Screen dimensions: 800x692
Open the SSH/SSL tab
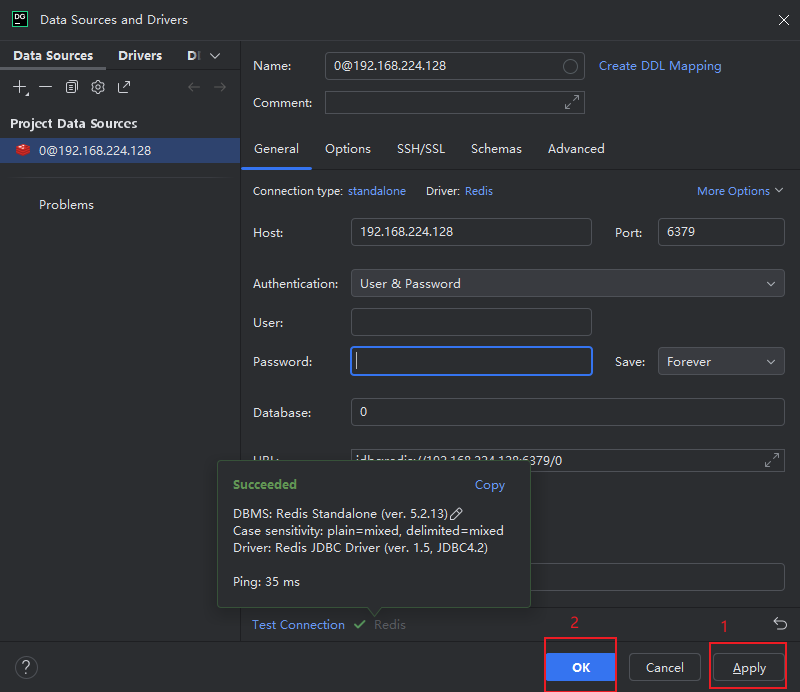[x=421, y=149]
